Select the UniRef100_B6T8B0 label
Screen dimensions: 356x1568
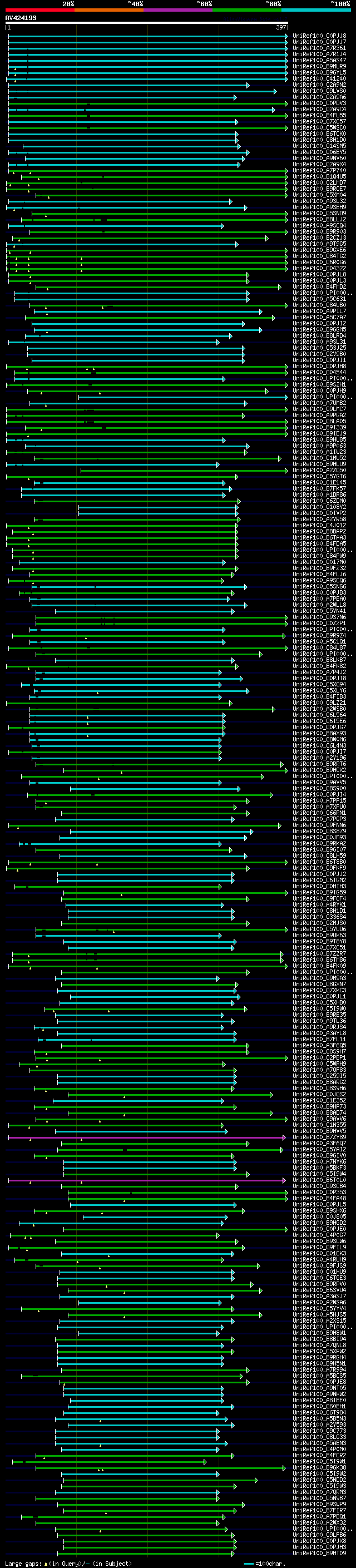coord(319,862)
